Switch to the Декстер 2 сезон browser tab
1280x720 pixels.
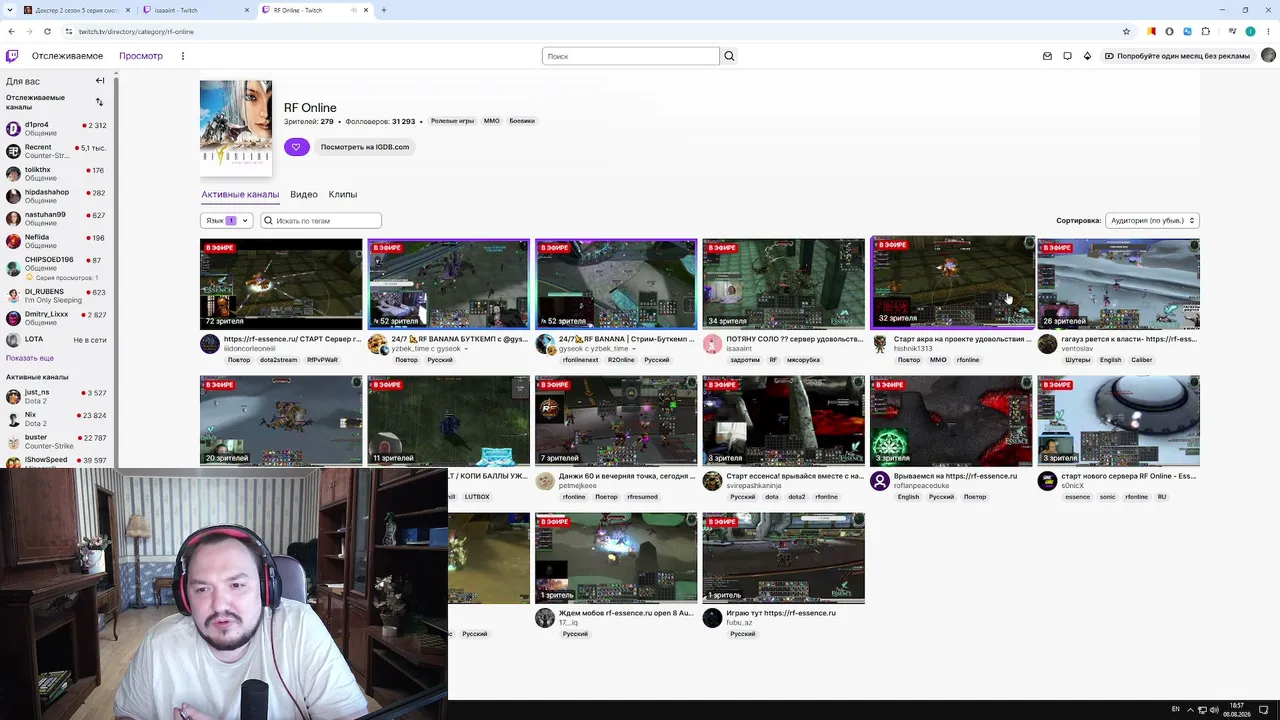tap(78, 10)
